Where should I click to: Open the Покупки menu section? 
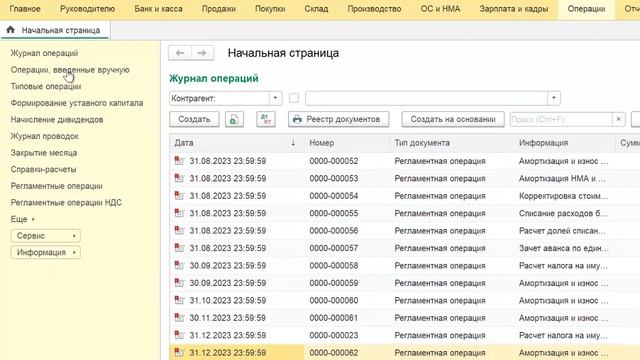270,9
